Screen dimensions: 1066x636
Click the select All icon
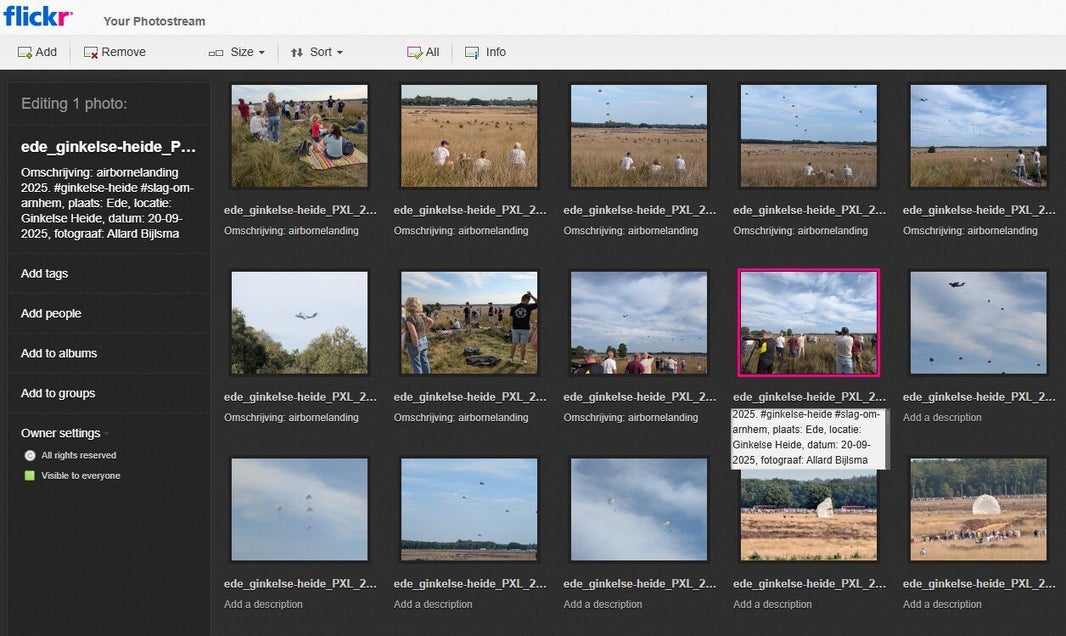pyautogui.click(x=414, y=52)
